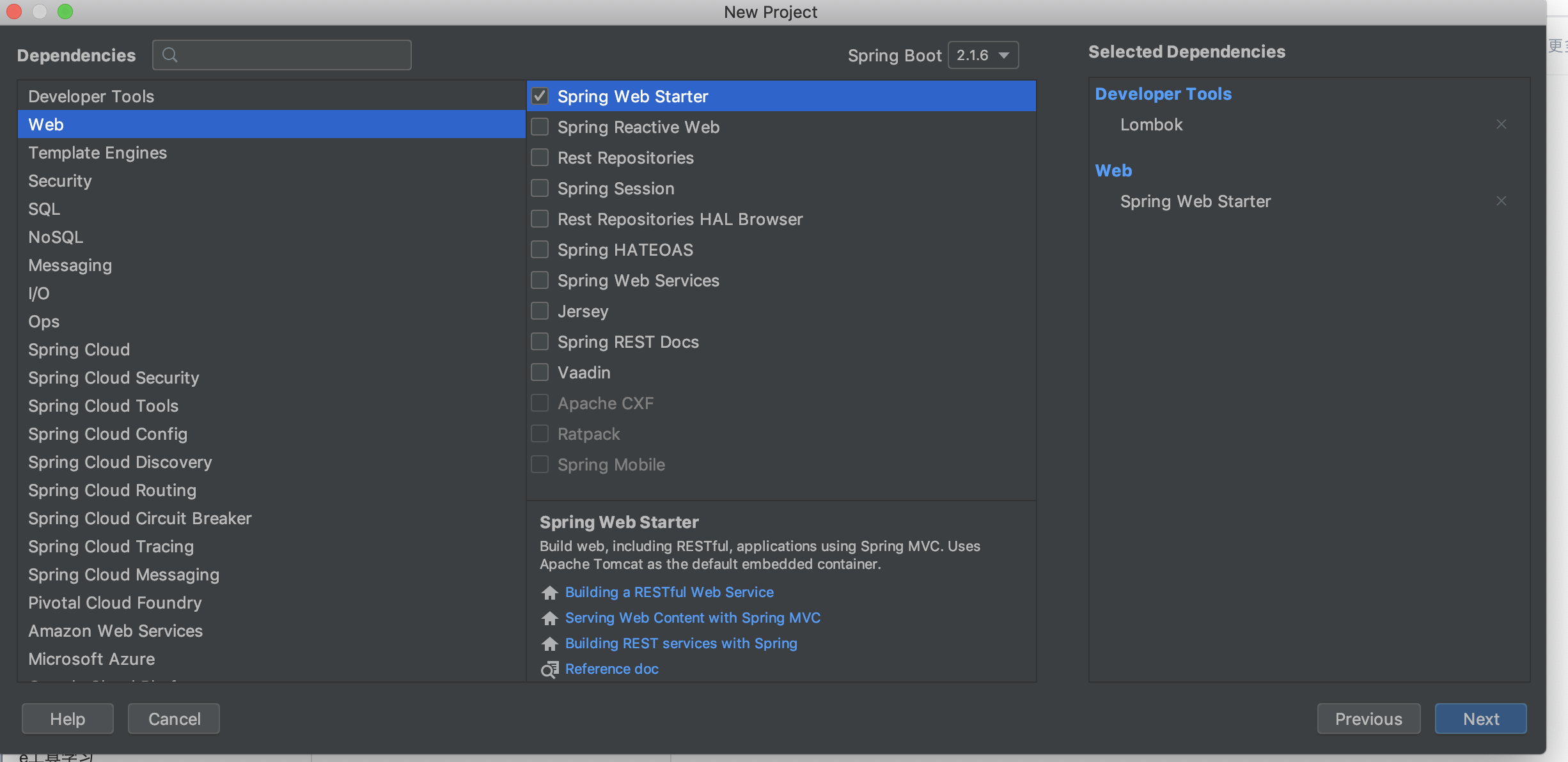This screenshot has height=762, width=1568.
Task: Open the Spring Boot version 2.1.6 dropdown
Action: [x=983, y=55]
